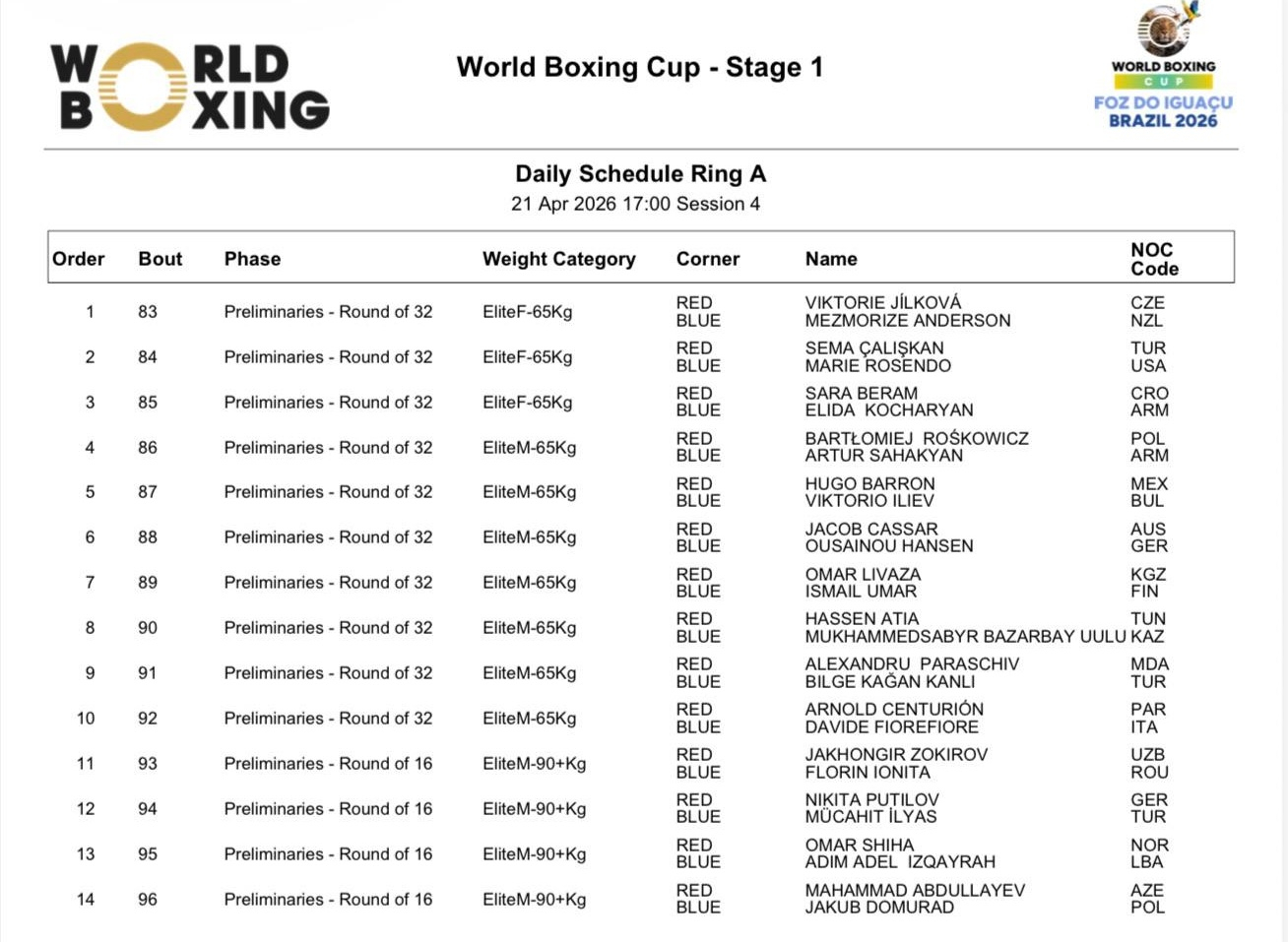1288x942 pixels.
Task: Click the NOC Code column header
Action: click(x=1153, y=259)
